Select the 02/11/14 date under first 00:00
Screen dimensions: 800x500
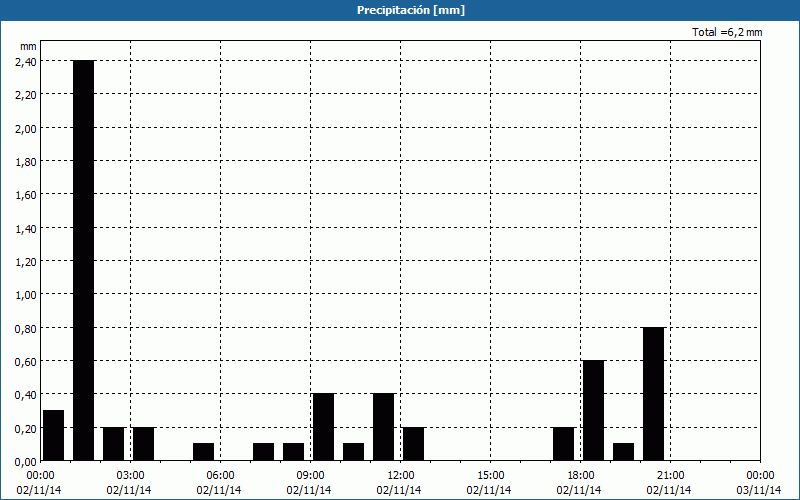[39, 490]
